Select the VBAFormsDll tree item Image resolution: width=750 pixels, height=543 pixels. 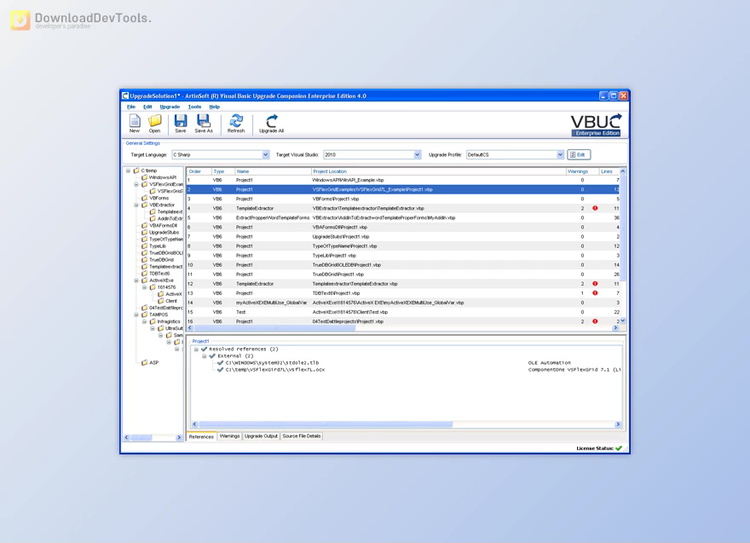[163, 225]
